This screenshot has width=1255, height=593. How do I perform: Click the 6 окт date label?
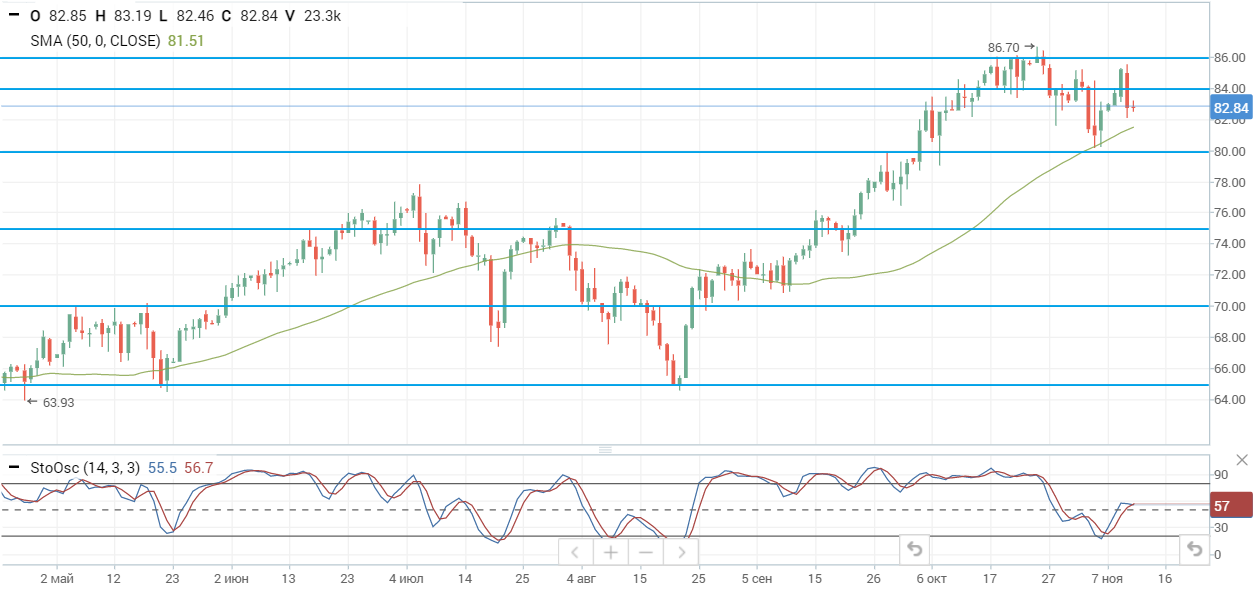tap(930, 579)
